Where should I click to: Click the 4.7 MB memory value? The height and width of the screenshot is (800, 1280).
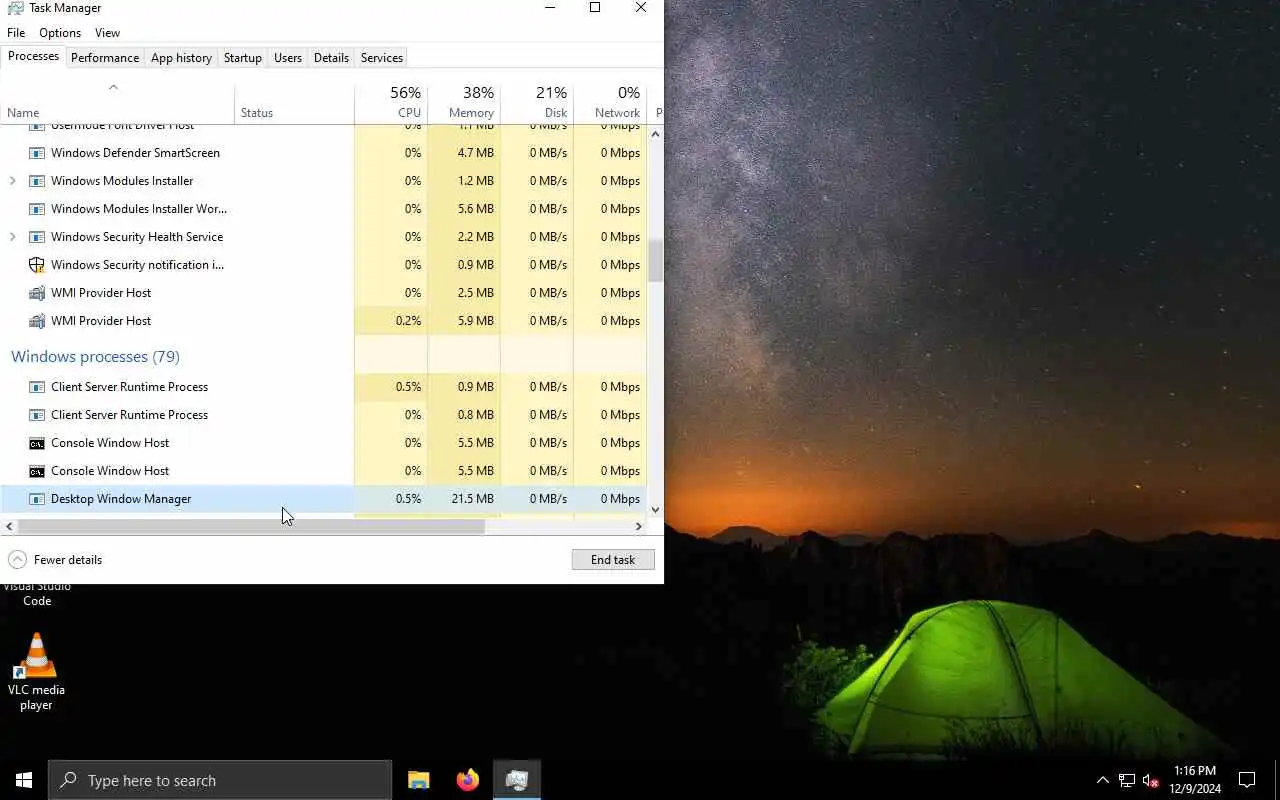coord(475,153)
